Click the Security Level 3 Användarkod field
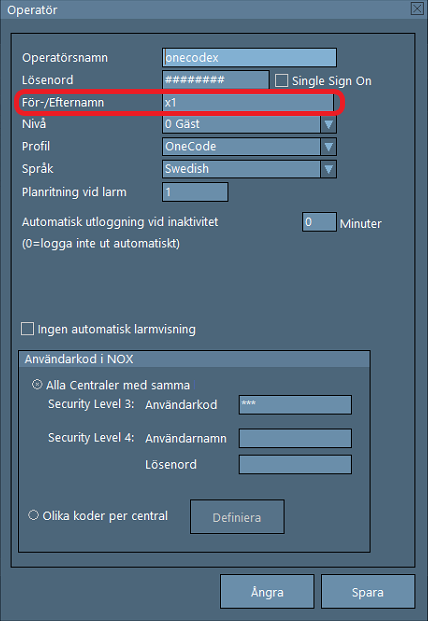 295,405
